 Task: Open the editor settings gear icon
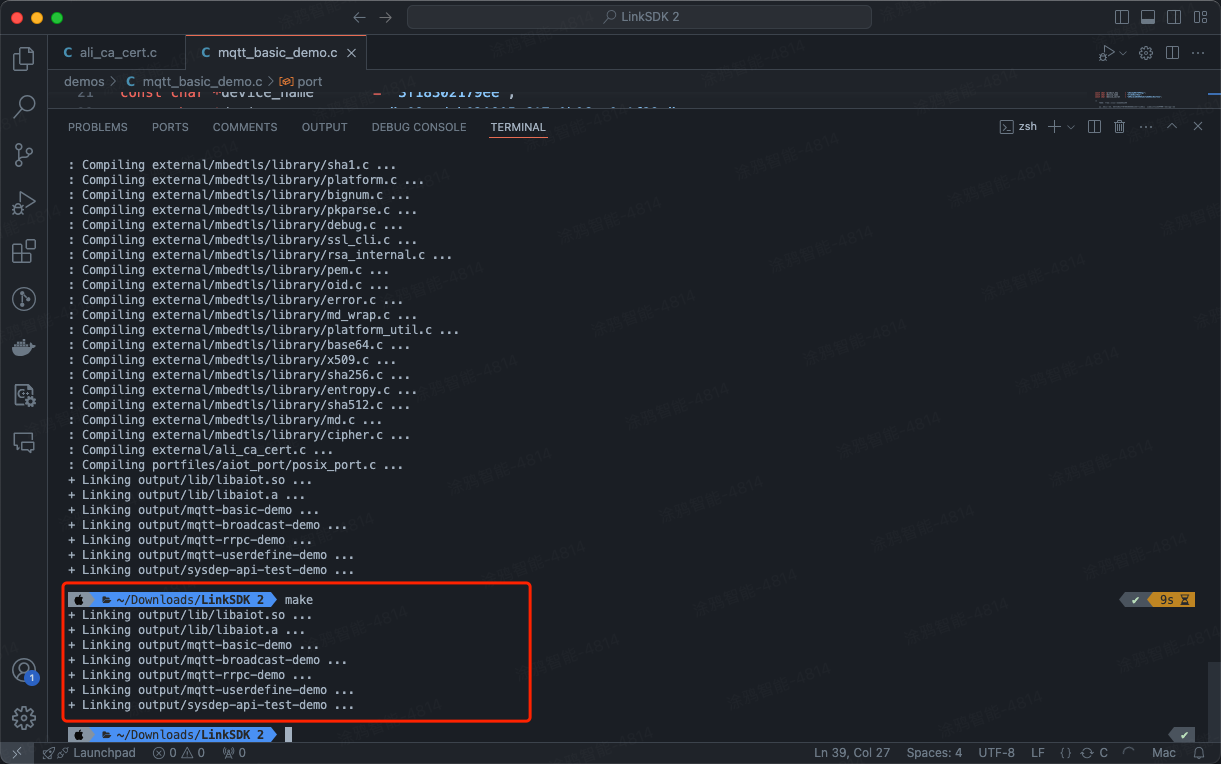(x=1147, y=53)
